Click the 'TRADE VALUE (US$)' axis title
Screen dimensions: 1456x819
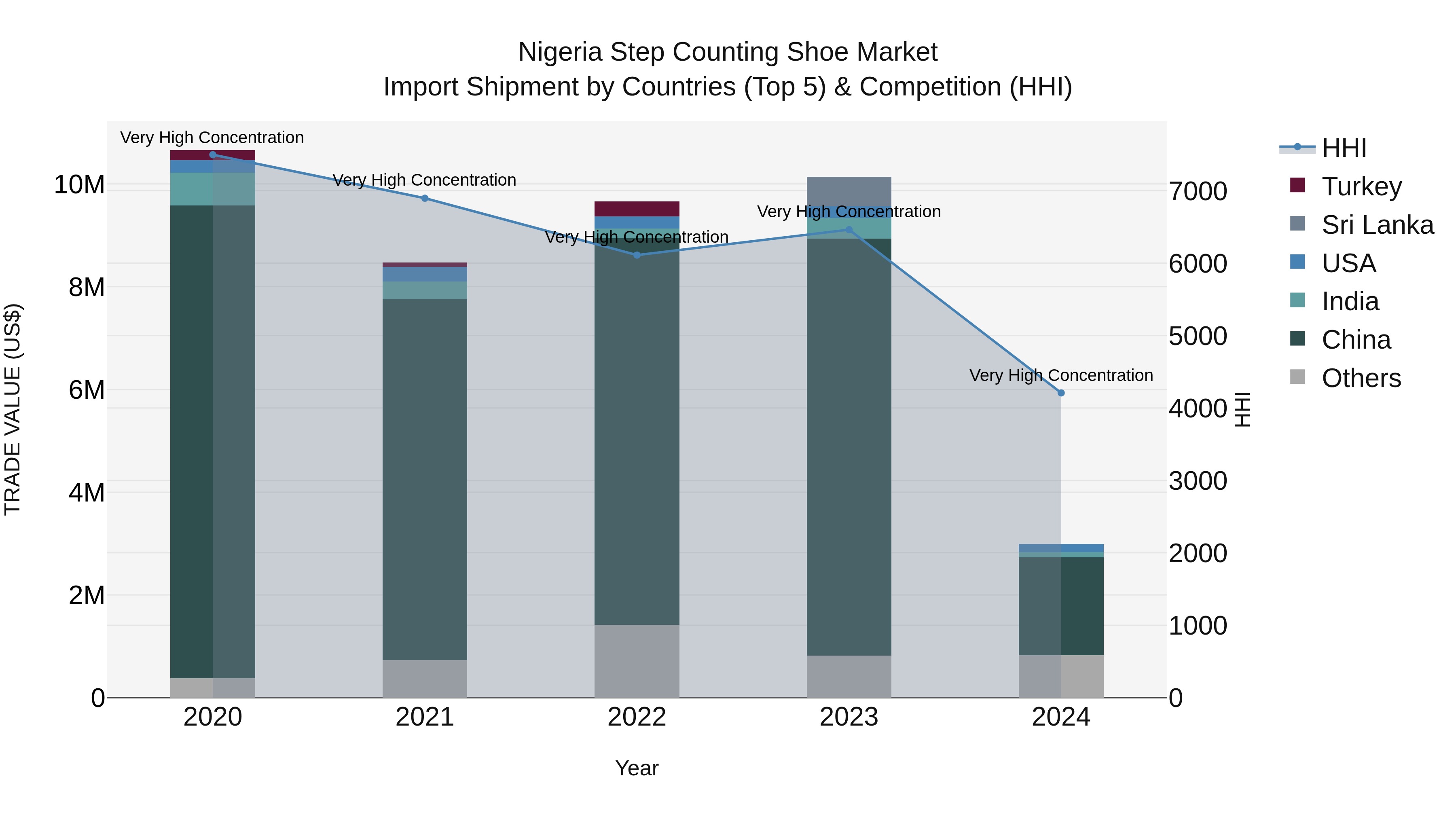pos(13,409)
